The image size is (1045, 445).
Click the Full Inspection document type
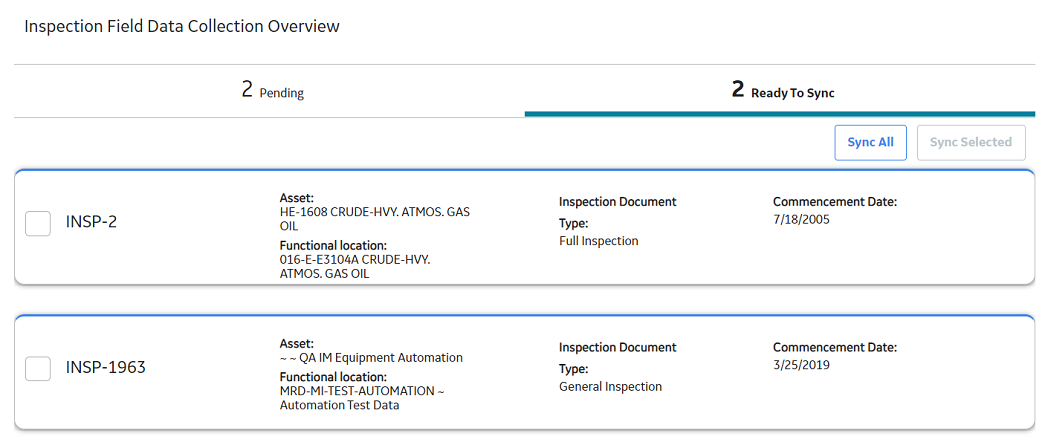(598, 241)
